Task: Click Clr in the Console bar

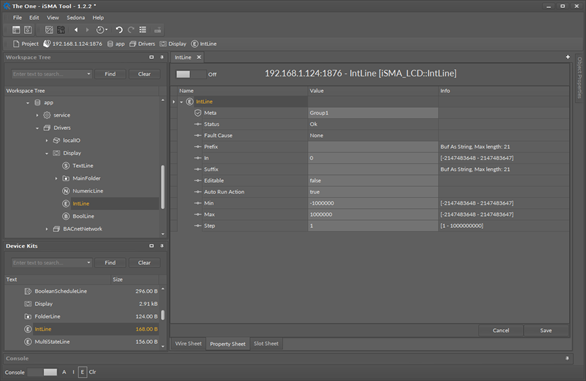Action: pos(92,372)
